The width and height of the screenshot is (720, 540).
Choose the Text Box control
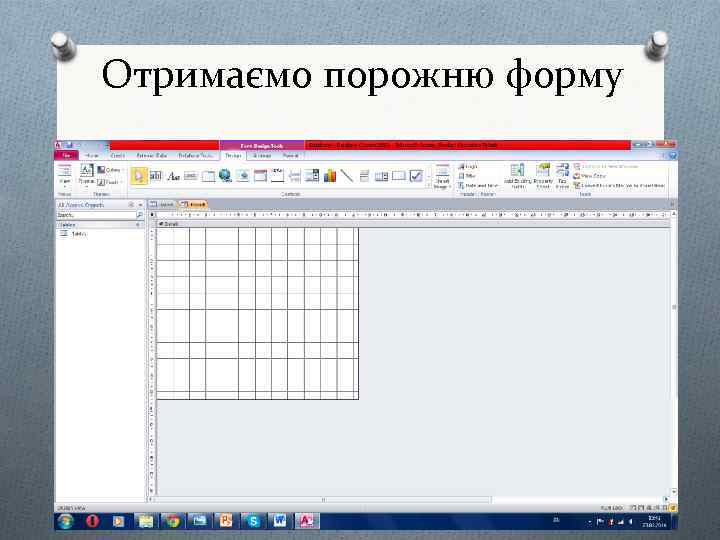coord(156,176)
